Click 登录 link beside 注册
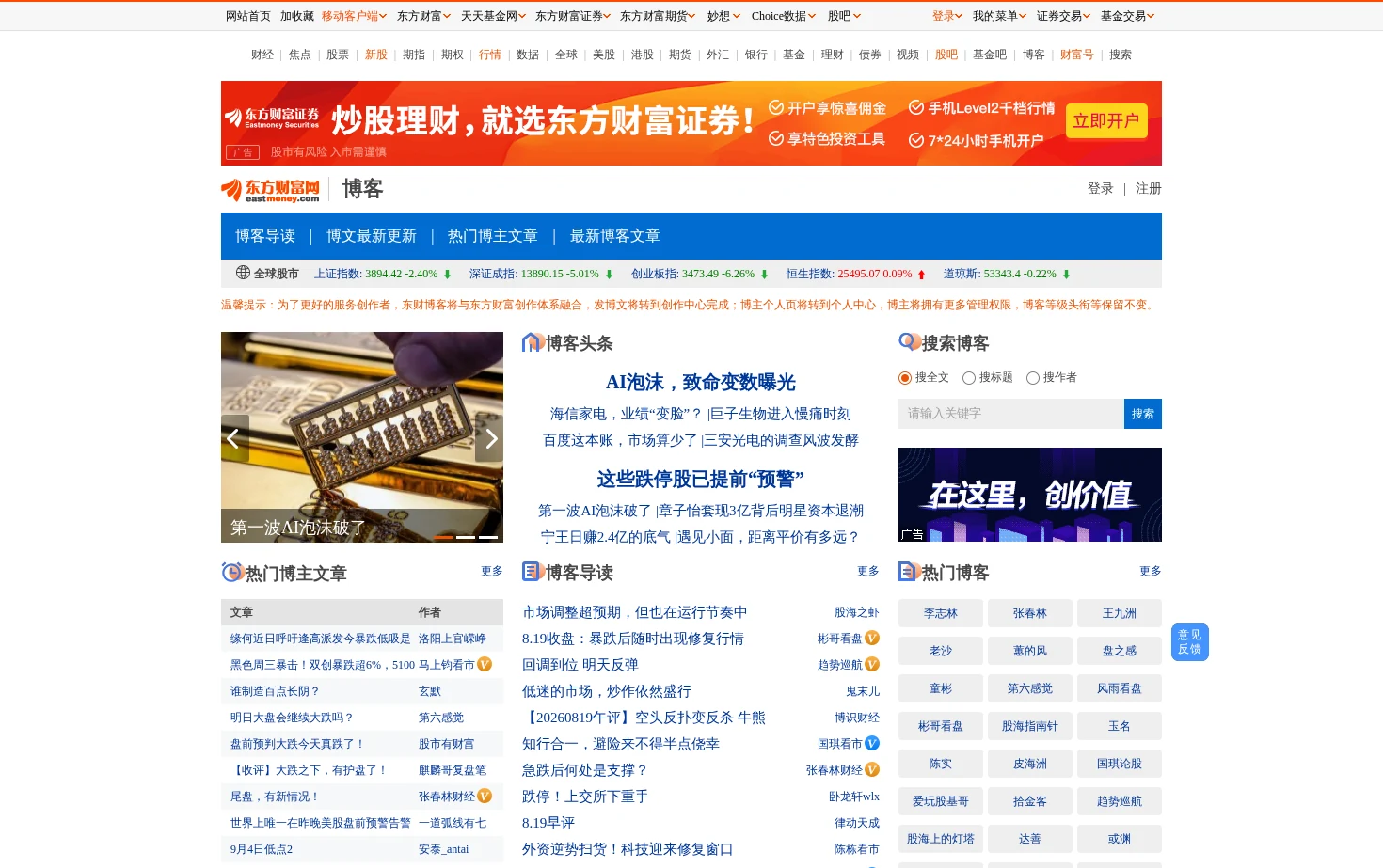 [x=1101, y=188]
